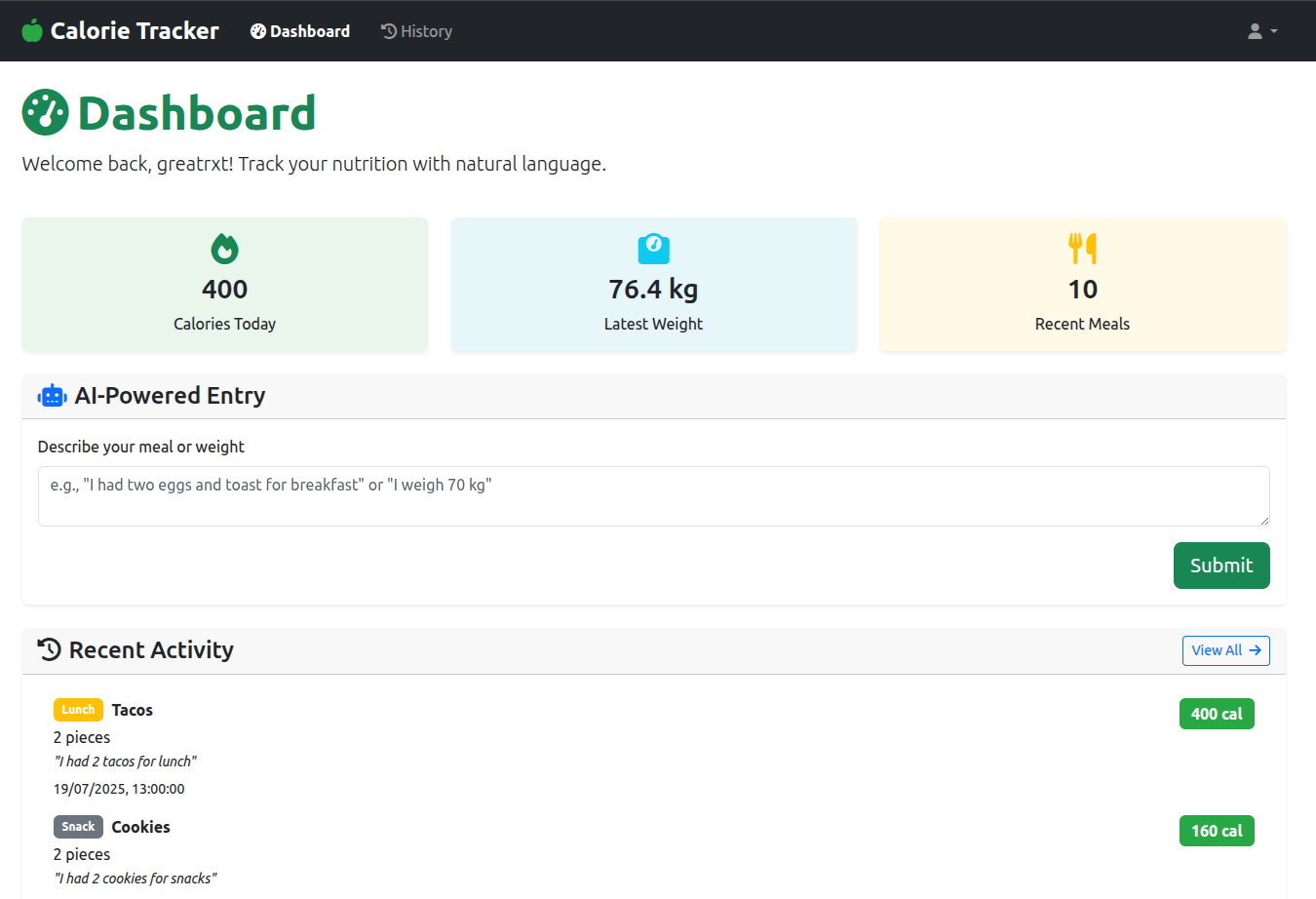
Task: Click the green apple logo icon
Action: pyautogui.click(x=32, y=30)
